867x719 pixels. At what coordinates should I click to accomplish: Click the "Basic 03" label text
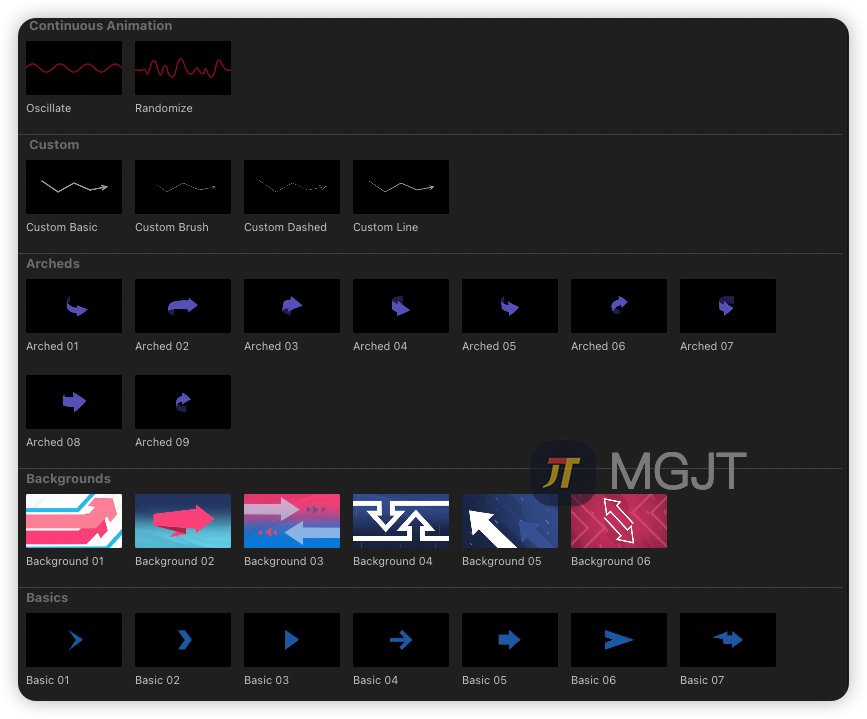(266, 680)
